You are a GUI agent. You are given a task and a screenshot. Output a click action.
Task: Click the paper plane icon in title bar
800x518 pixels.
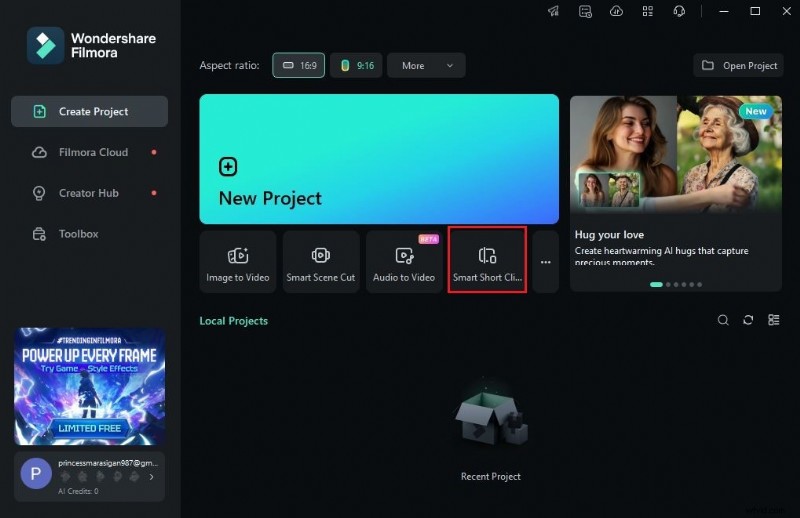point(553,11)
